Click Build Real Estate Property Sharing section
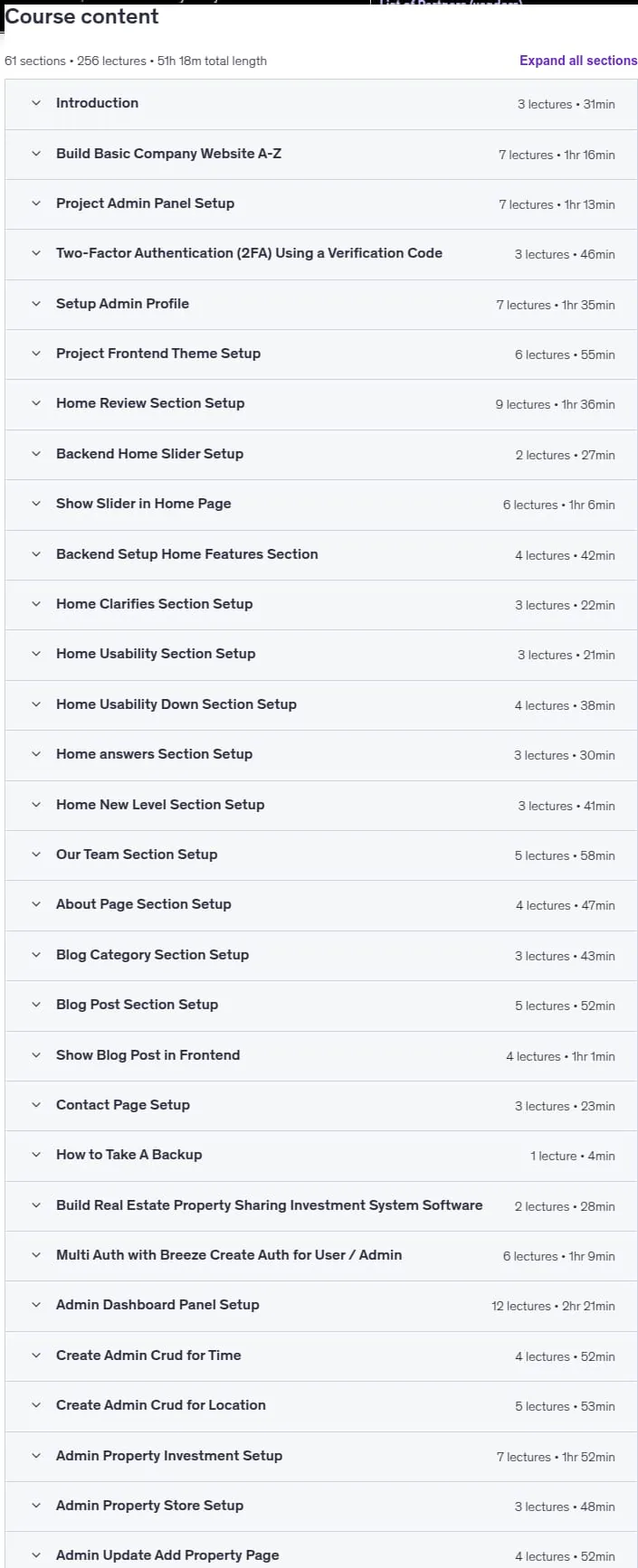 321,1205
